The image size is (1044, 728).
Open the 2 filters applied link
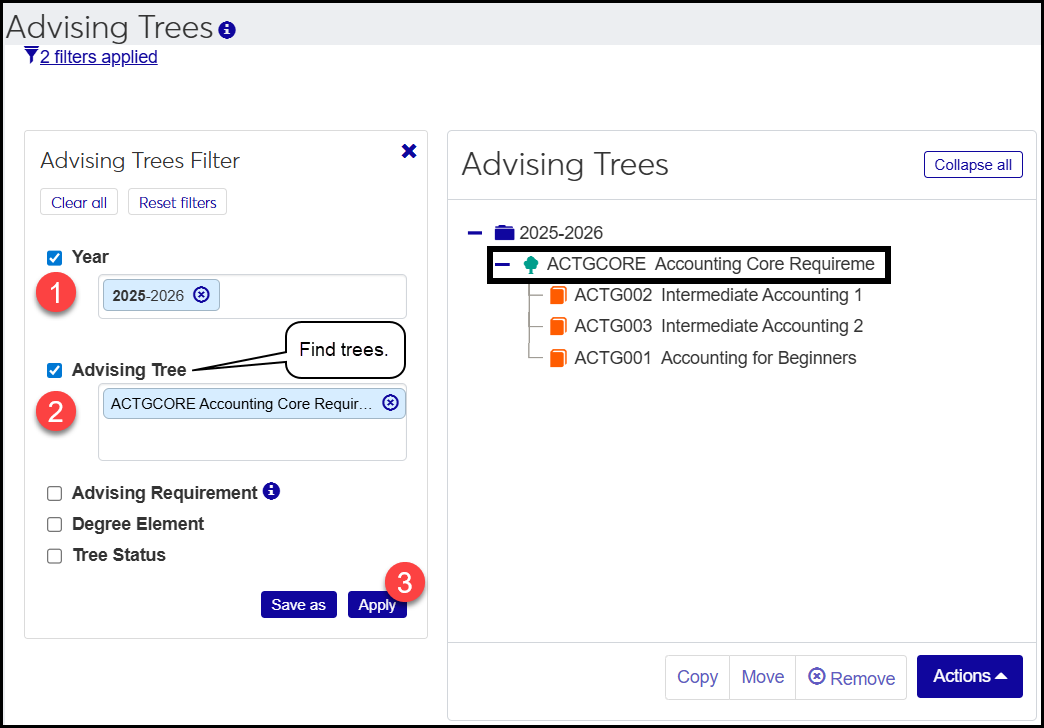[99, 57]
